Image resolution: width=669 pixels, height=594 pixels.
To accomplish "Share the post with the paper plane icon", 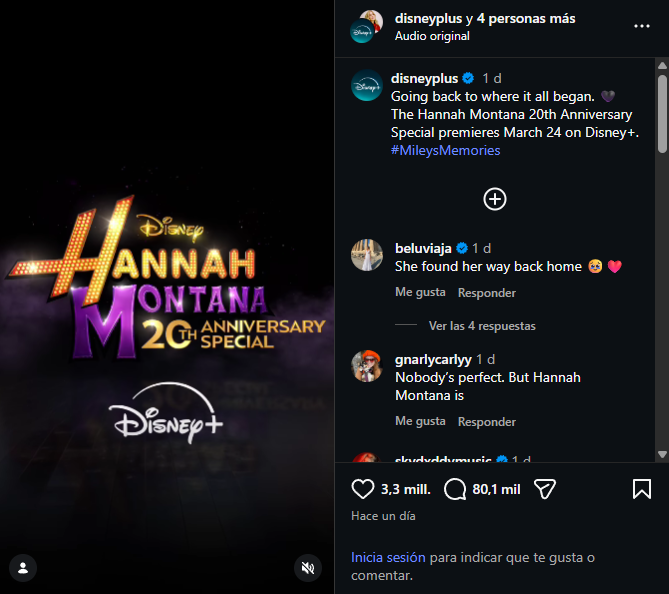I will click(545, 489).
